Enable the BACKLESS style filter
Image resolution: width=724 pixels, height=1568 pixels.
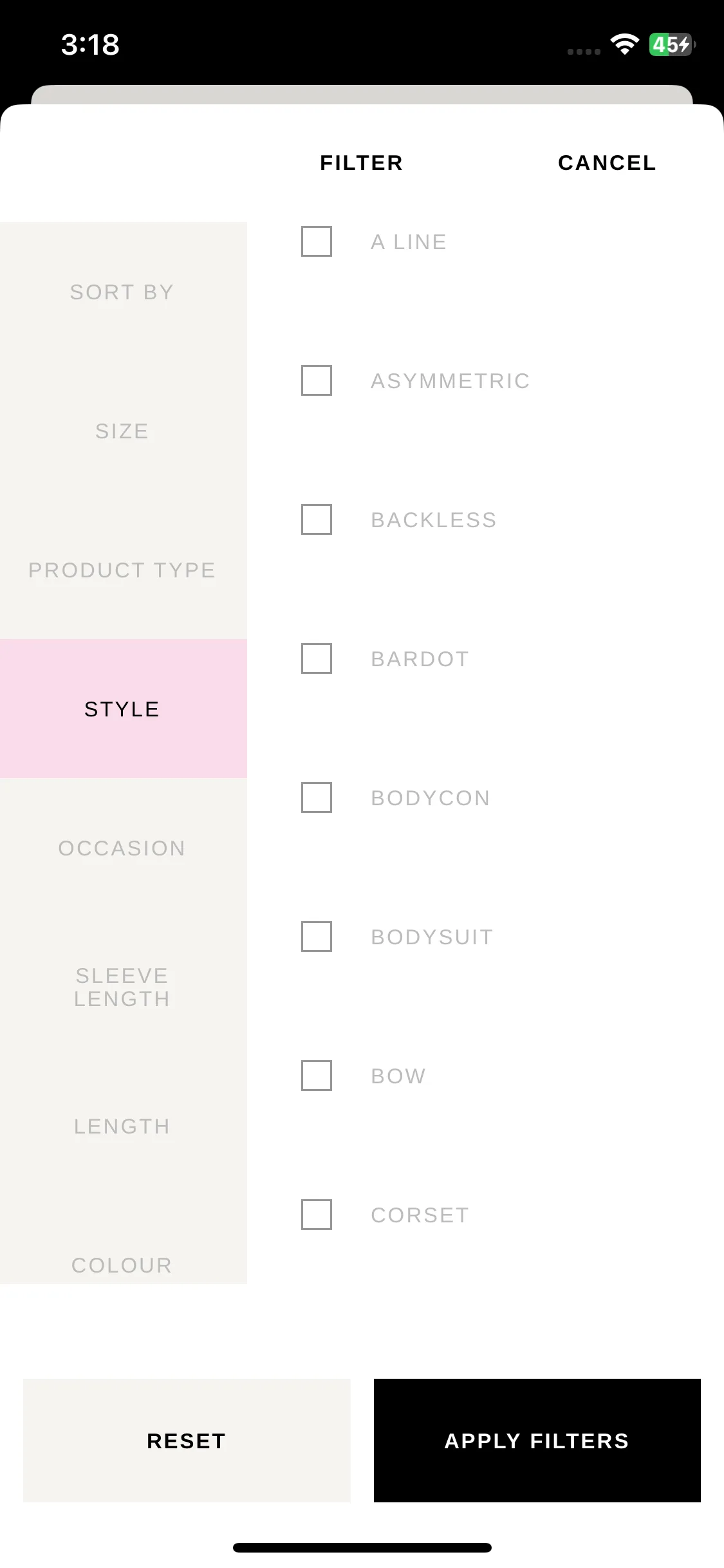(317, 519)
